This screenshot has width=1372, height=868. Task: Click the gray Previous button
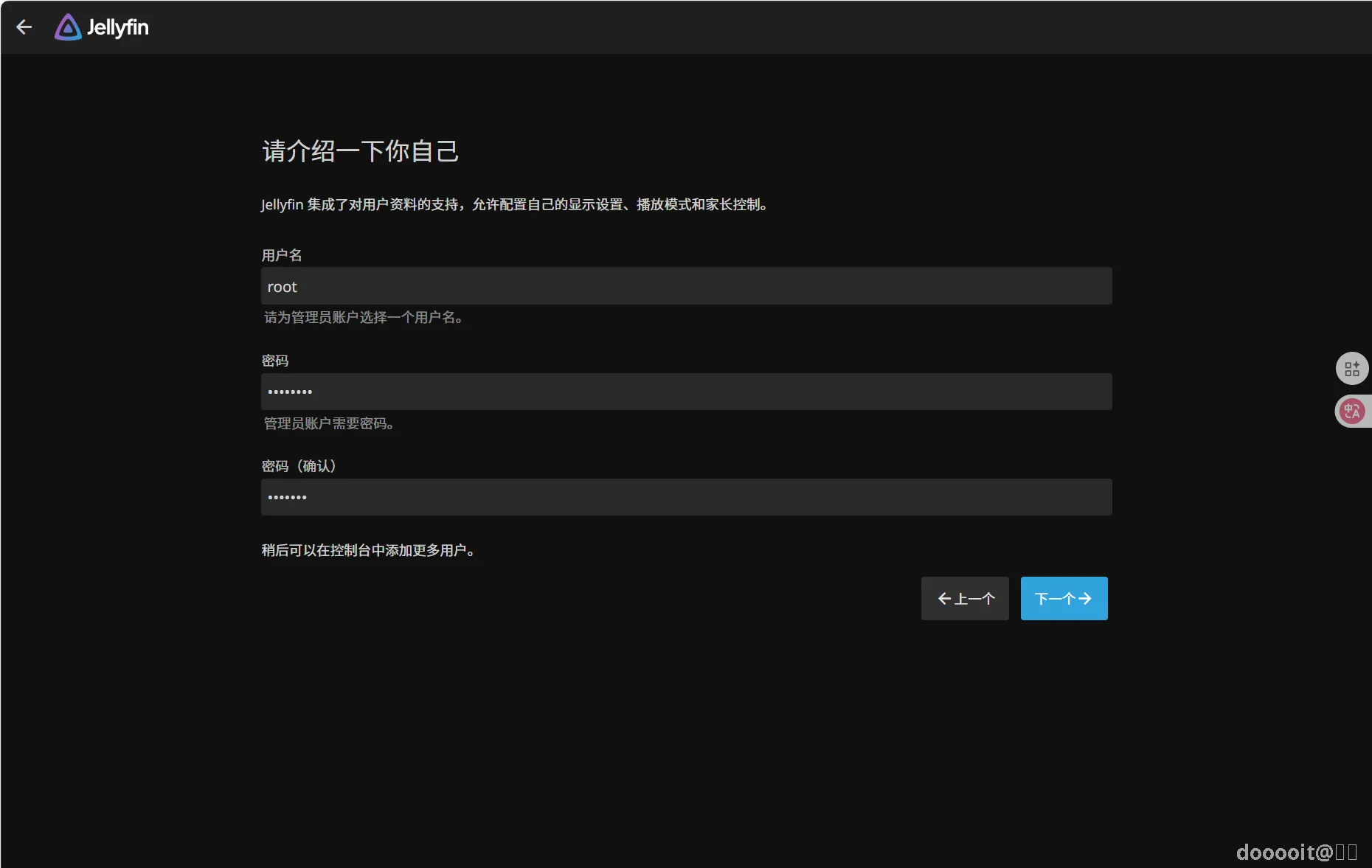(964, 598)
